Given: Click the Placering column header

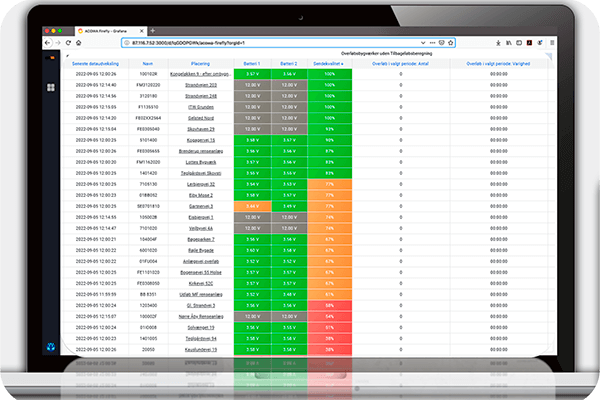Looking at the screenshot, I should point(202,63).
